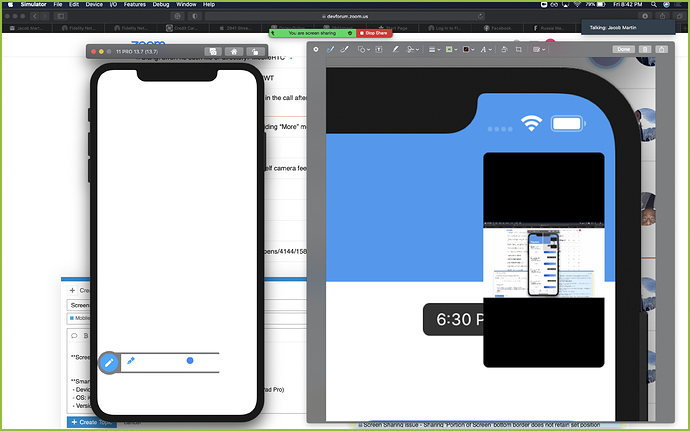Open the line Shape Style dropdown
This screenshot has height=431, width=690.
(x=434, y=49)
